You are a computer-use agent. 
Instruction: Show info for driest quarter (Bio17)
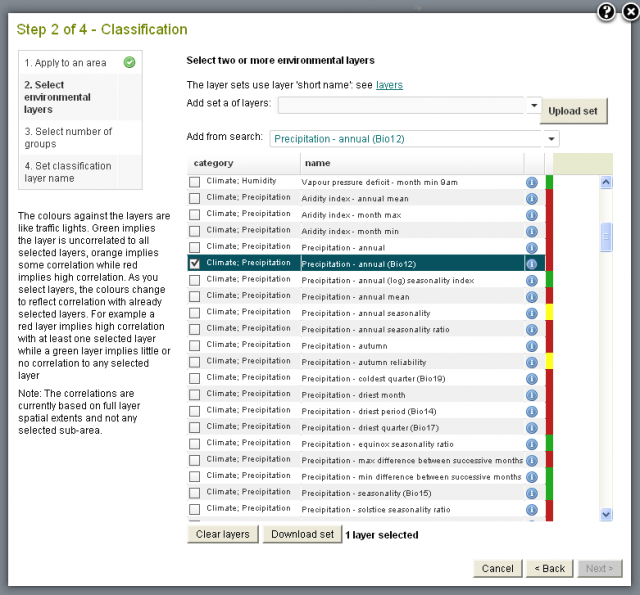coord(531,428)
